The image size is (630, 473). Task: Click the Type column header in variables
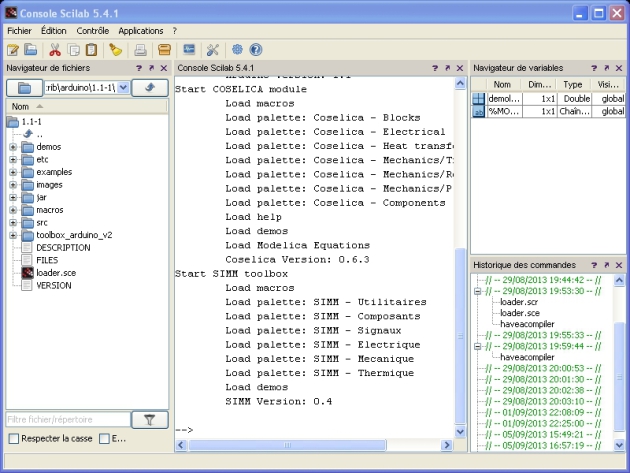pyautogui.click(x=573, y=84)
